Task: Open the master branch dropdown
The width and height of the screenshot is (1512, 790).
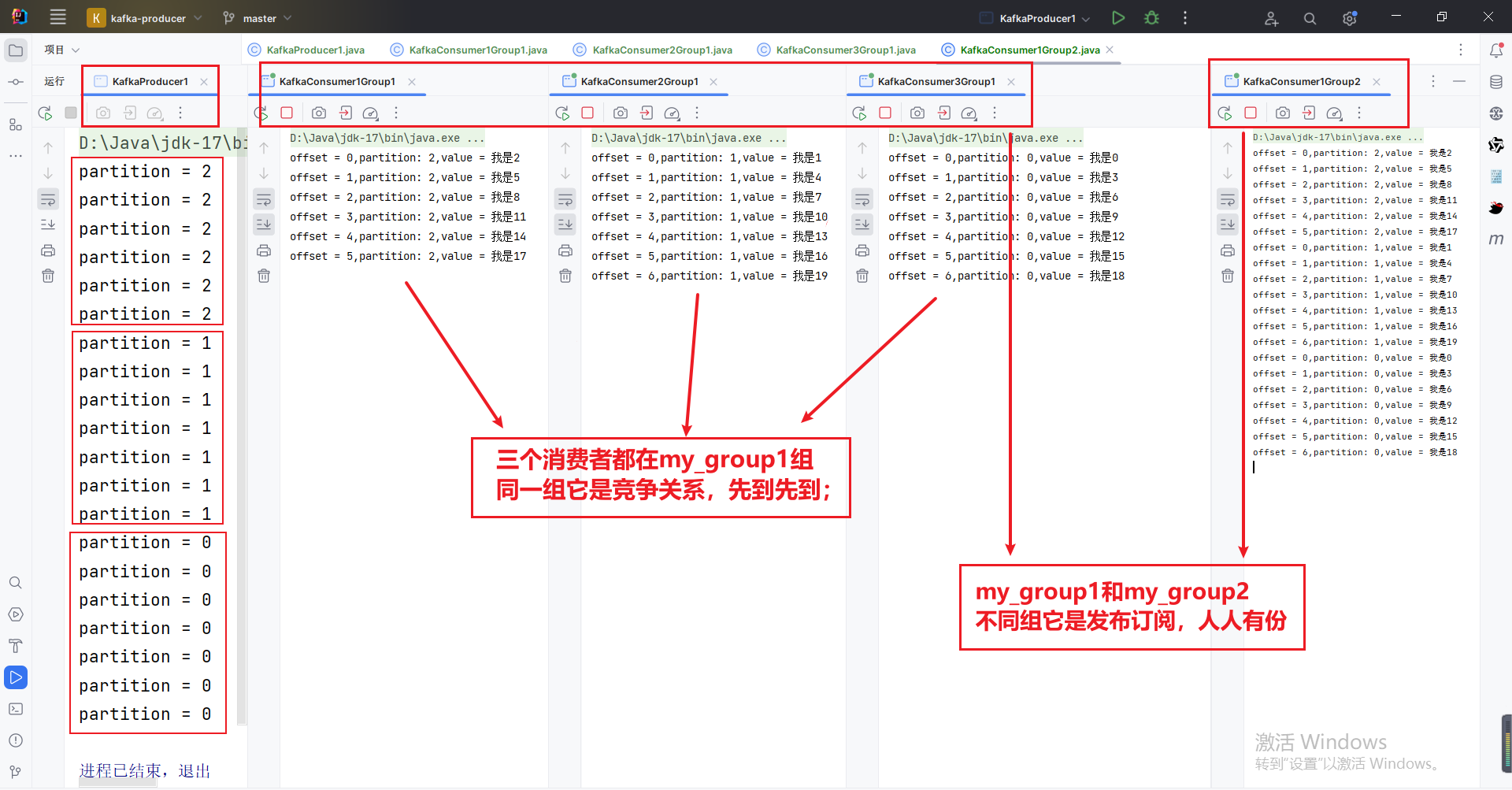Action: click(x=257, y=17)
